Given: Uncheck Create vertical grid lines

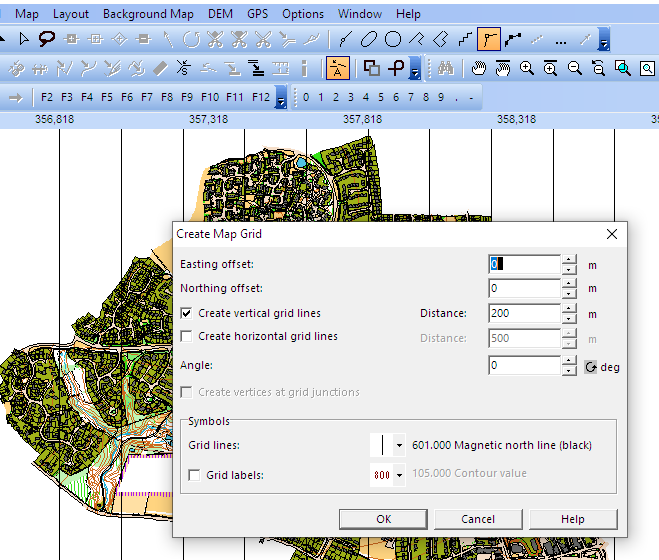Looking at the screenshot, I should tap(187, 314).
